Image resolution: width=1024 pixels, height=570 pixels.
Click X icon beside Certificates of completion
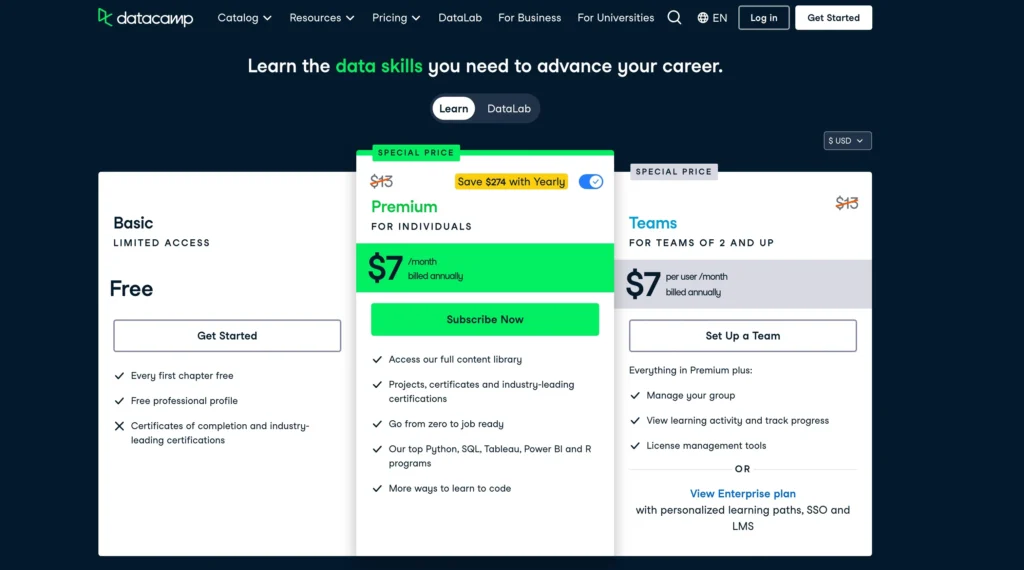point(119,426)
